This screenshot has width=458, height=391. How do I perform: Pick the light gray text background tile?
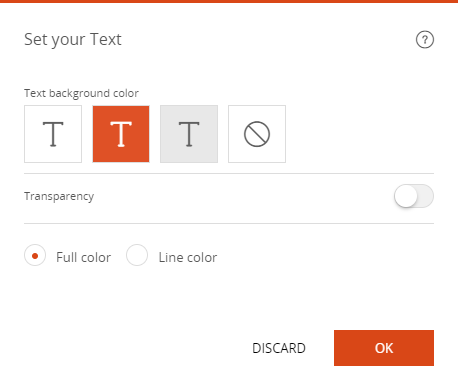point(189,134)
